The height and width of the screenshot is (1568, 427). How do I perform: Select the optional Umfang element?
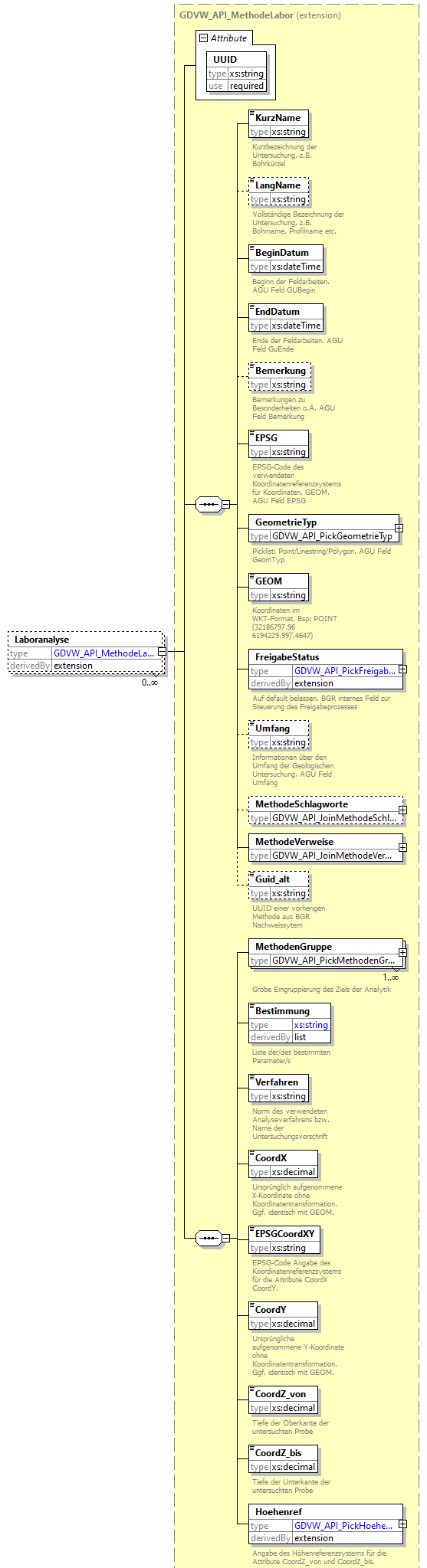278,735
